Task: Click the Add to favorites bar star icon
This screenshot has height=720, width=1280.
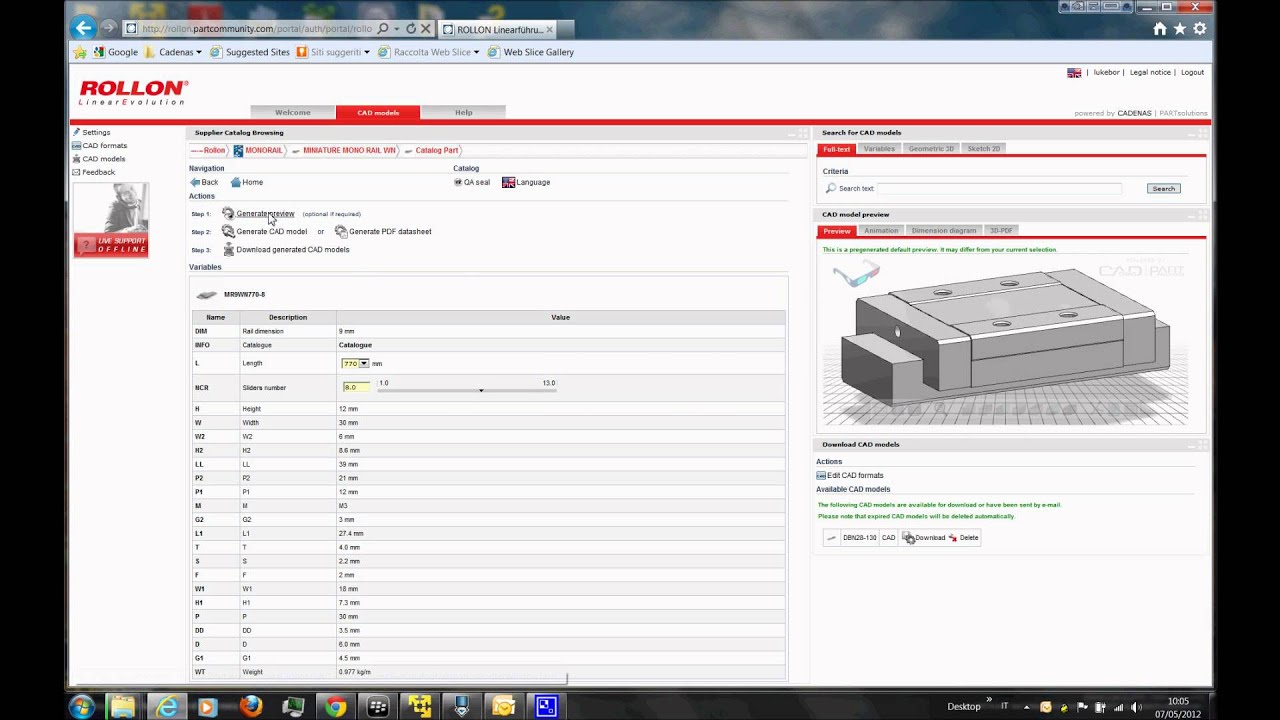Action: click(80, 52)
